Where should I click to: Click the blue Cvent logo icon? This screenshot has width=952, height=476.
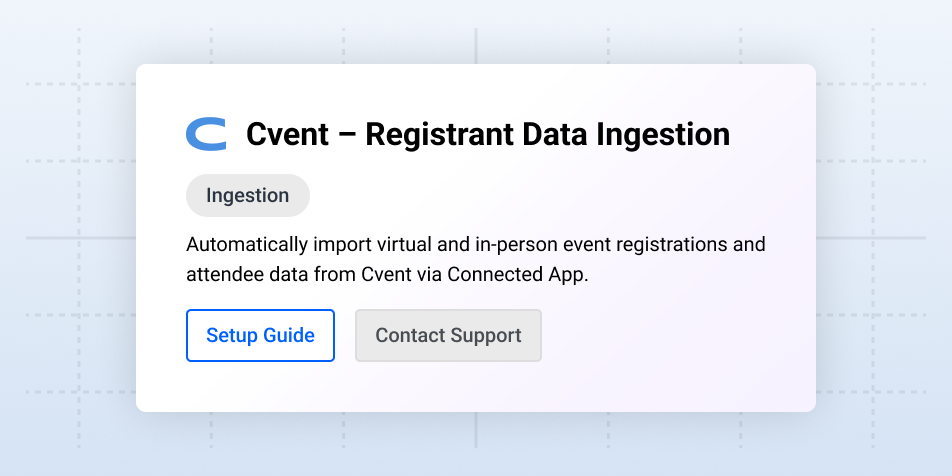click(x=206, y=134)
